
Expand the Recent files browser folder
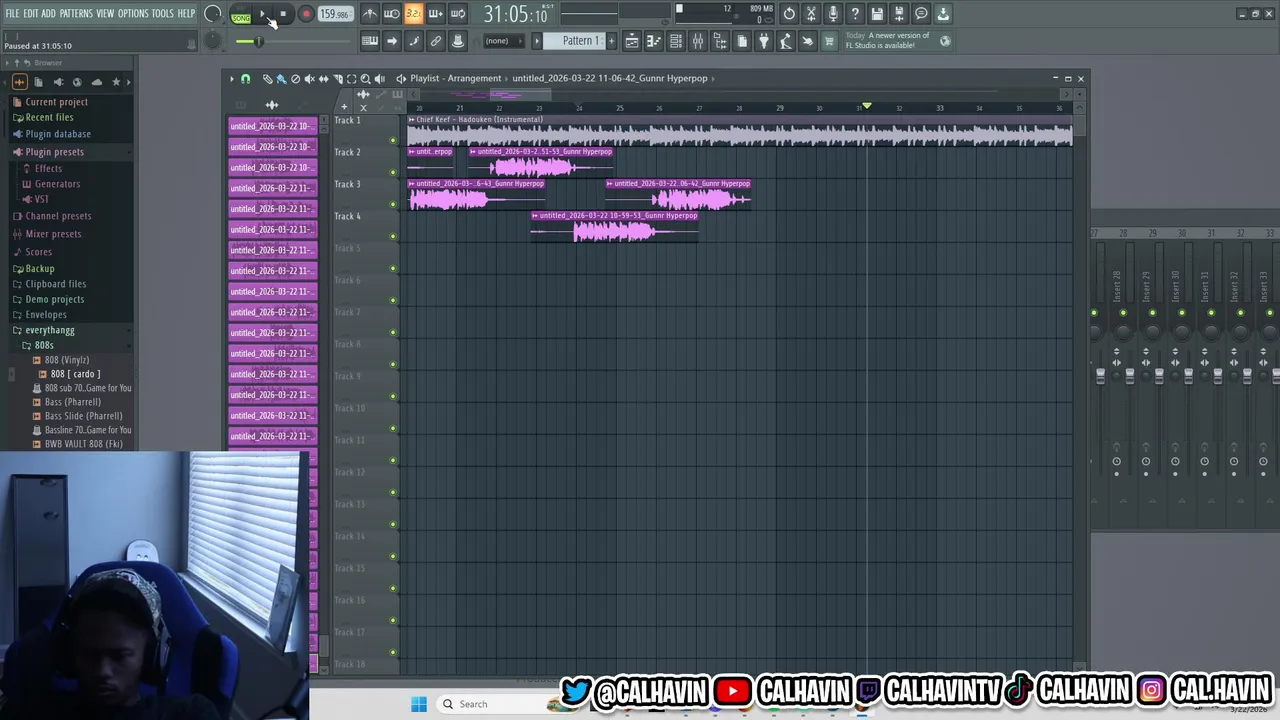click(x=49, y=117)
